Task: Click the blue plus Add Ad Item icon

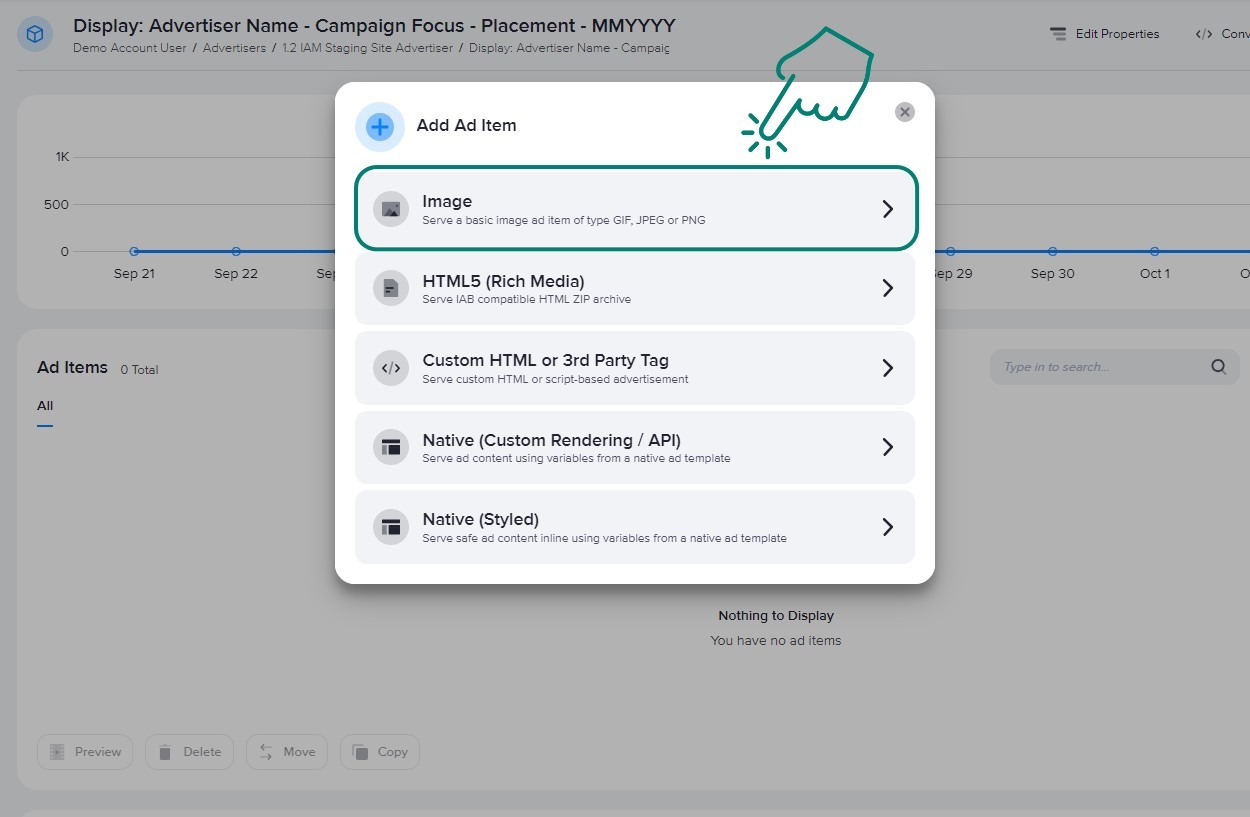Action: coord(380,127)
